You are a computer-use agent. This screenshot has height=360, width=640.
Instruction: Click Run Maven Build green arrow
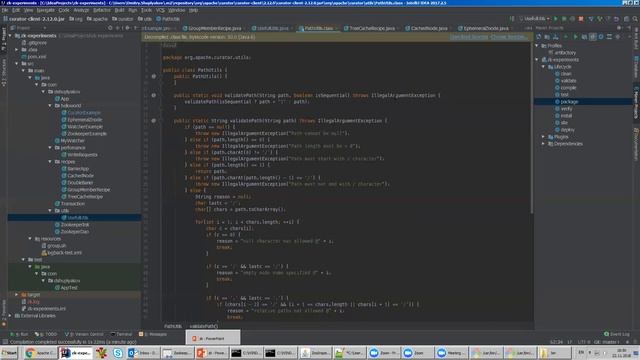pyautogui.click(x=575, y=37)
